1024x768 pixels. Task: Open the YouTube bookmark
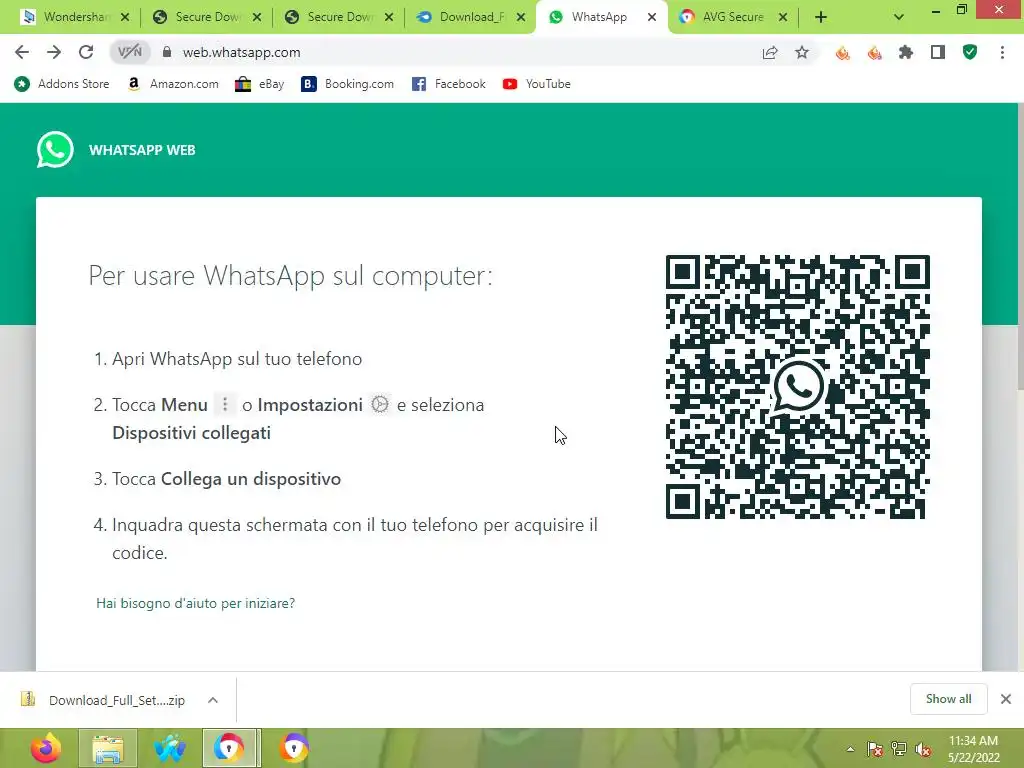pos(536,84)
